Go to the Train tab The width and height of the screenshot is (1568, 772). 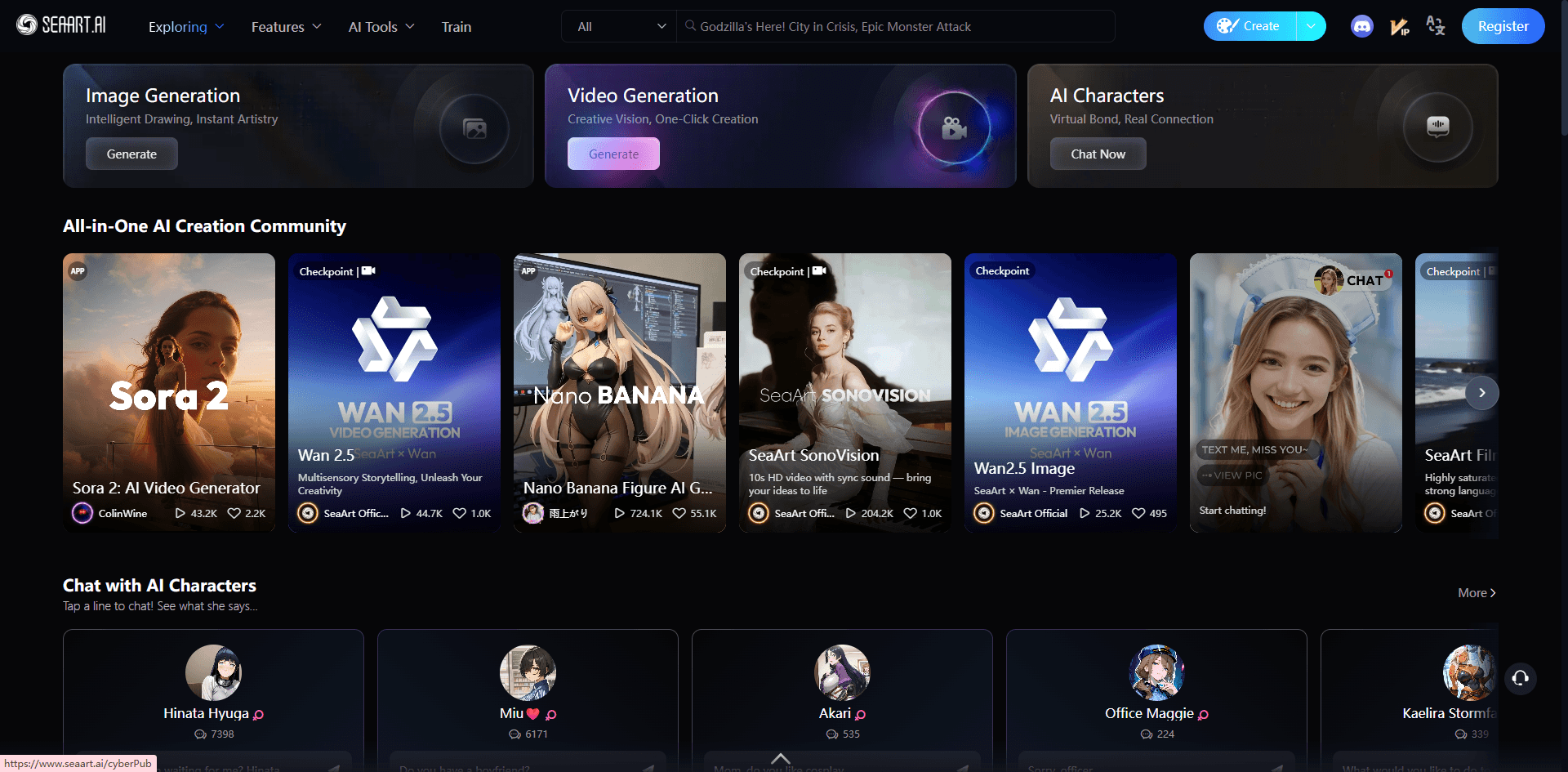tap(456, 27)
